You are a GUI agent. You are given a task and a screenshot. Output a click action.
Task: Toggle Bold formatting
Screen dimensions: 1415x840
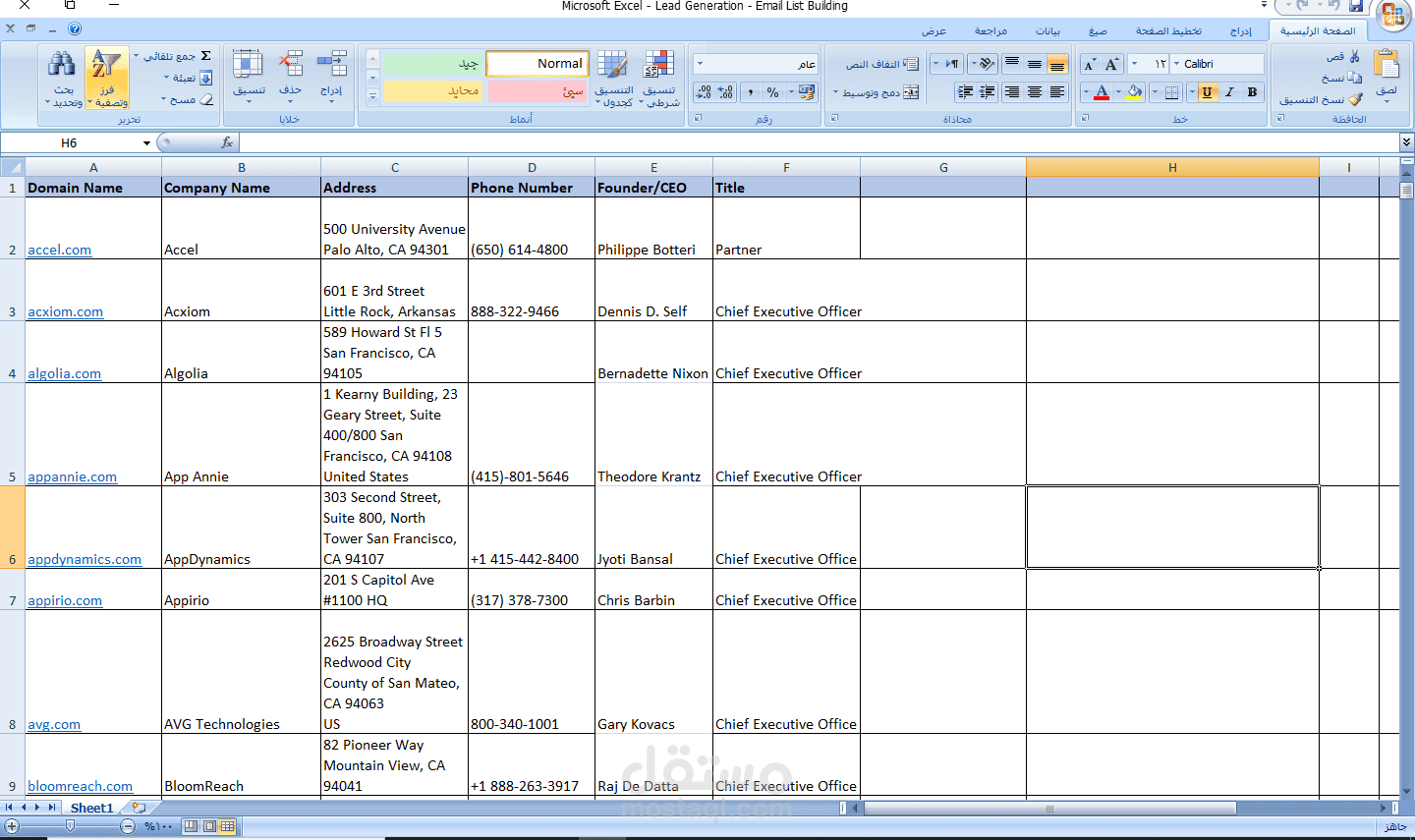point(1252,92)
